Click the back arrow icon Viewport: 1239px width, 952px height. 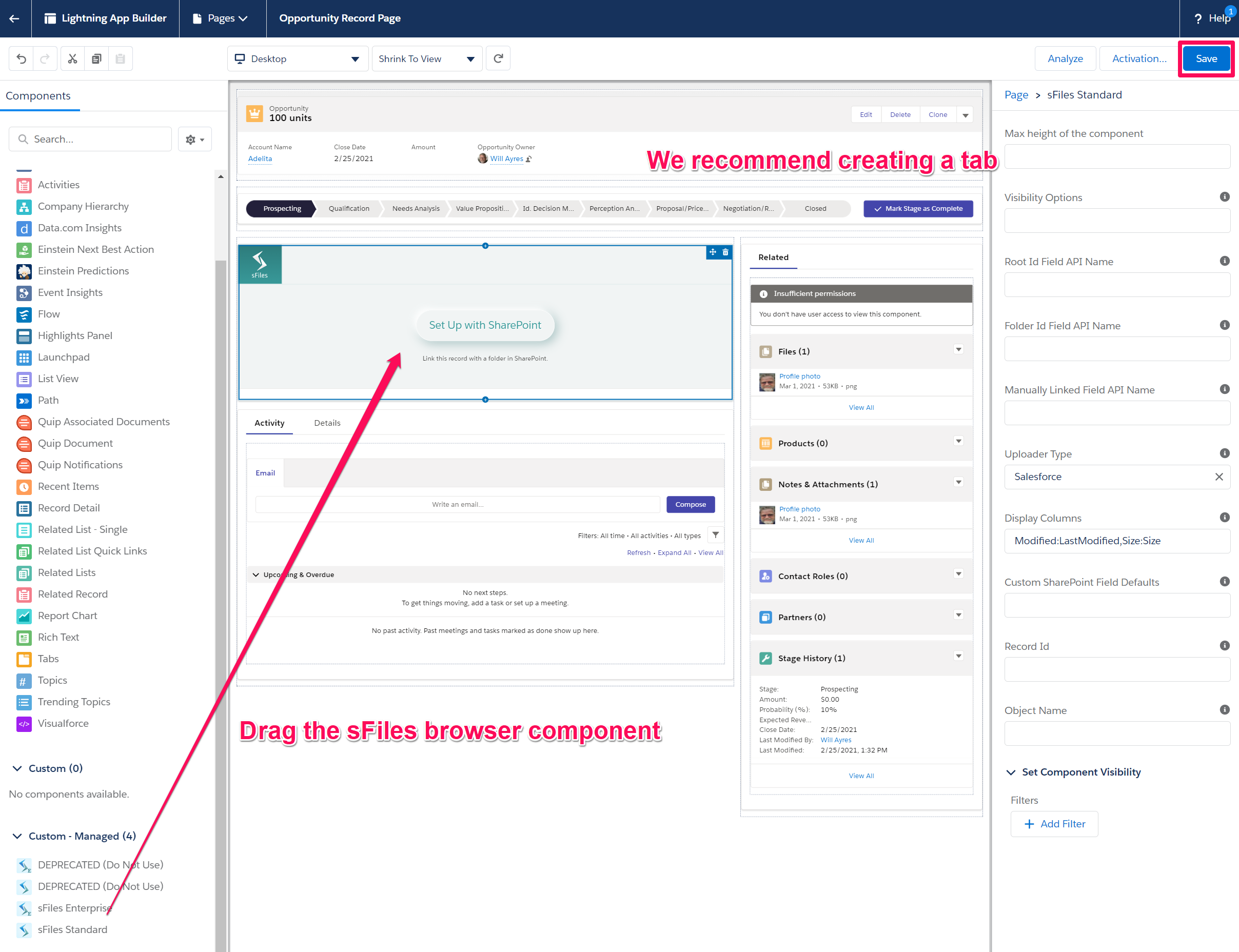[x=15, y=18]
